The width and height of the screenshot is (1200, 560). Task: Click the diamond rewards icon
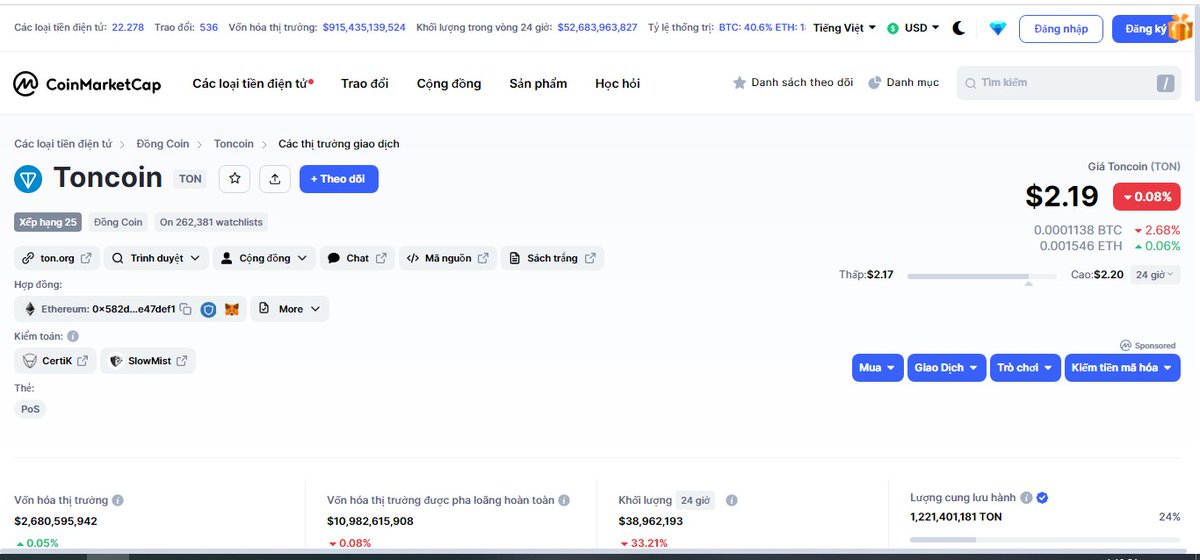(997, 28)
